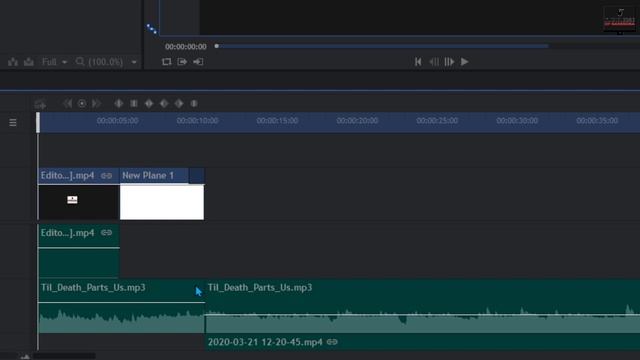
Task: Toggle the add keyframe circle button
Action: pos(82,104)
